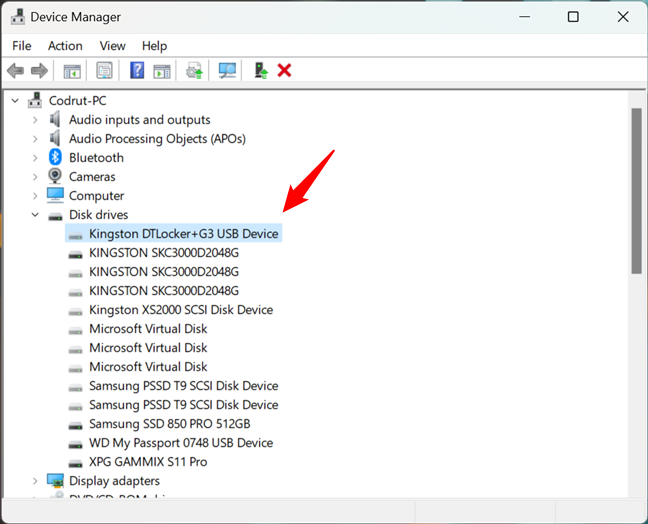Expand the Display adapters category
The width and height of the screenshot is (648, 524).
click(35, 481)
